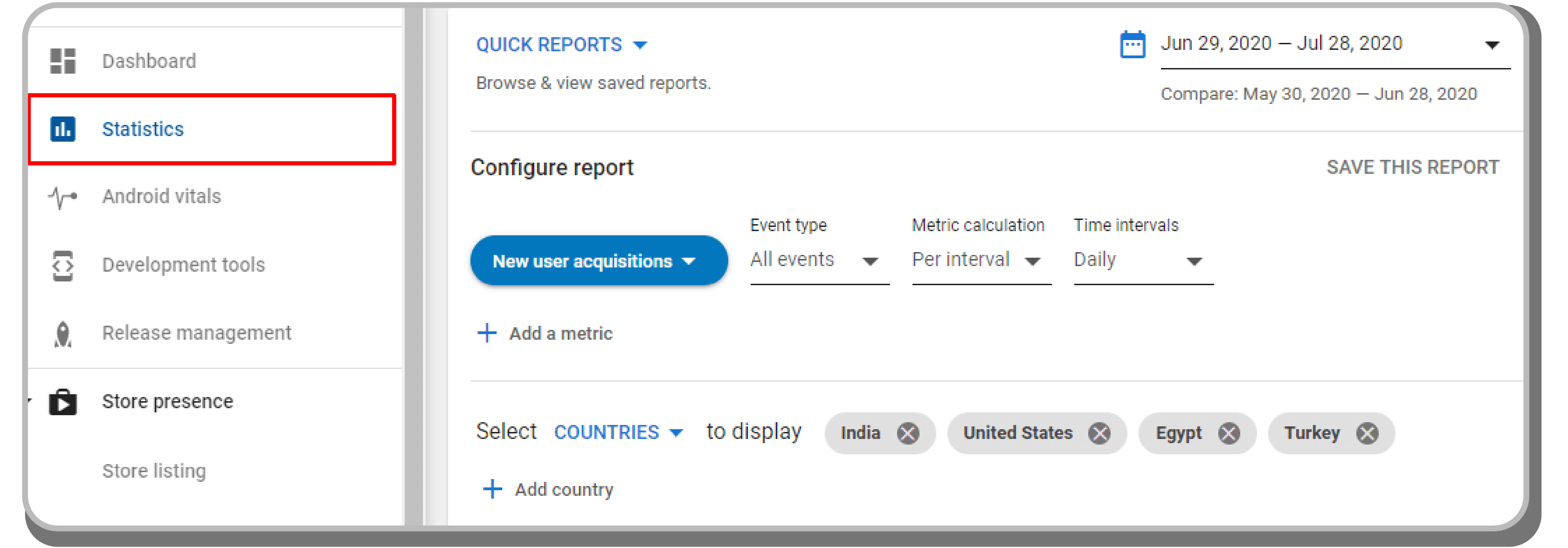Click Save This Report button
This screenshot has width=1568, height=548.
(x=1412, y=167)
